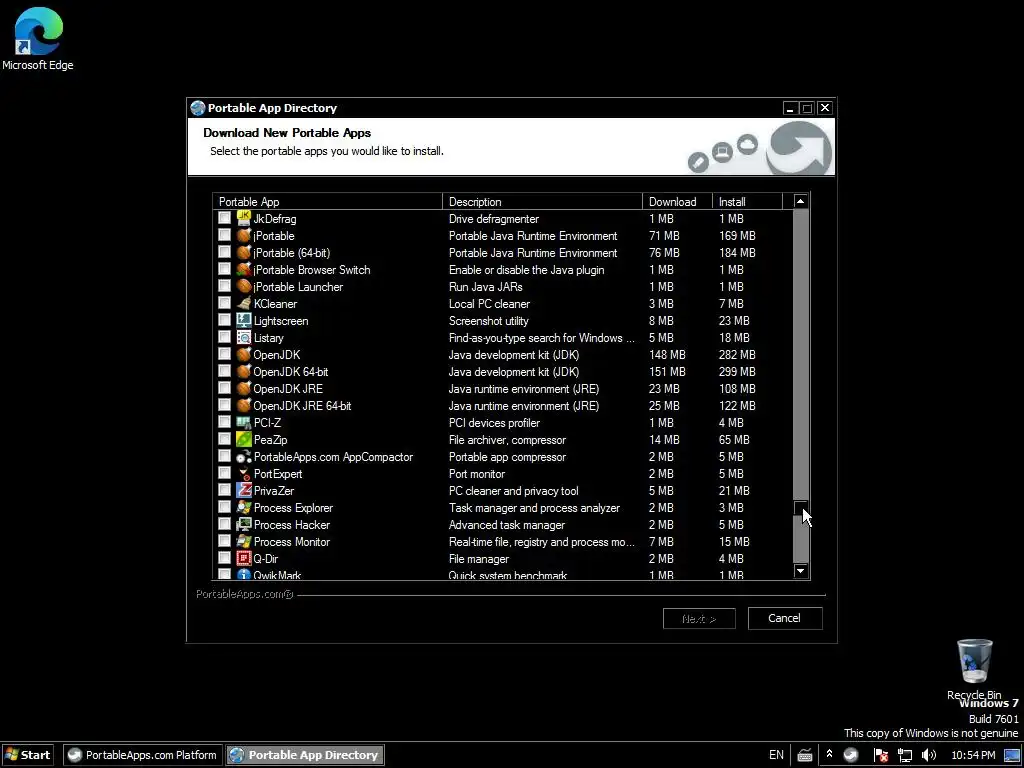Click the Process Hacker icon

click(244, 524)
